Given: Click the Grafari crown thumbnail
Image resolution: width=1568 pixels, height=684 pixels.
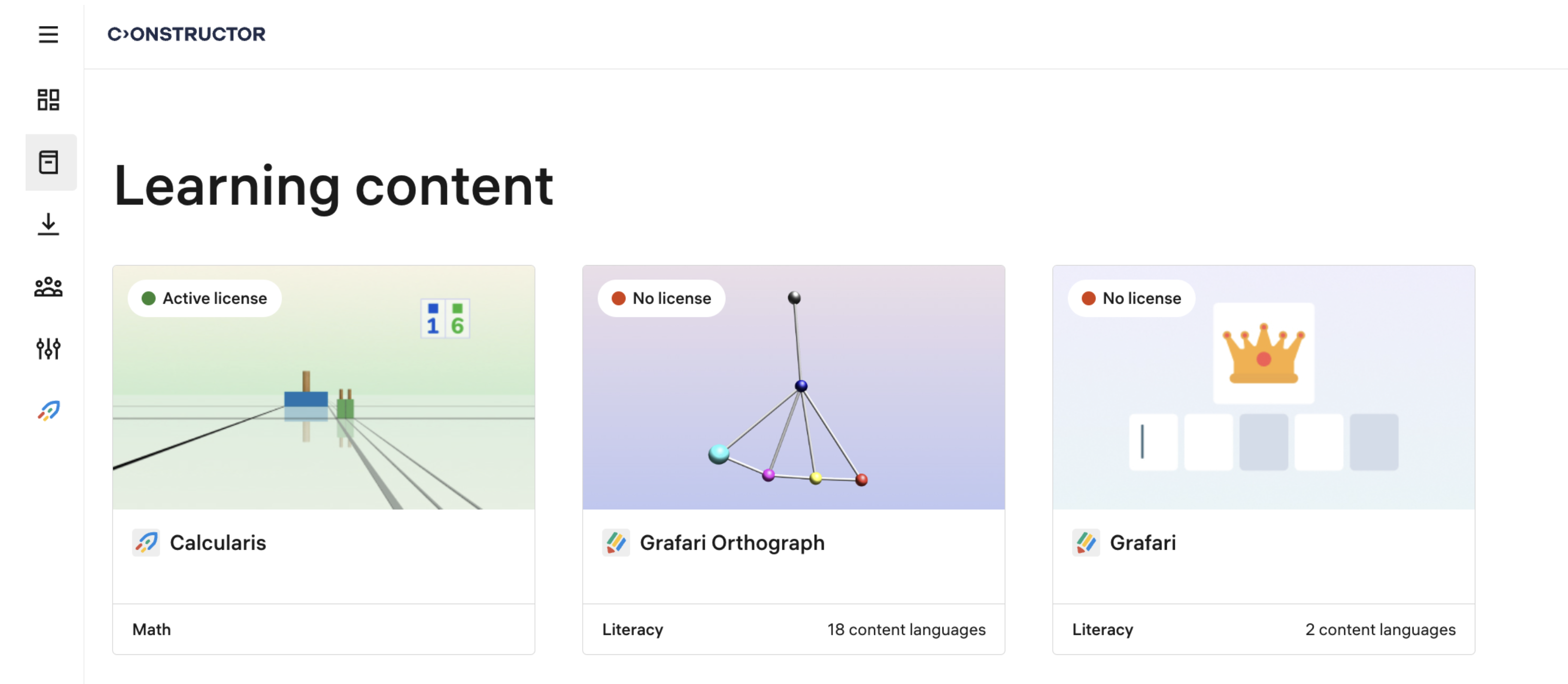Looking at the screenshot, I should click(1264, 389).
